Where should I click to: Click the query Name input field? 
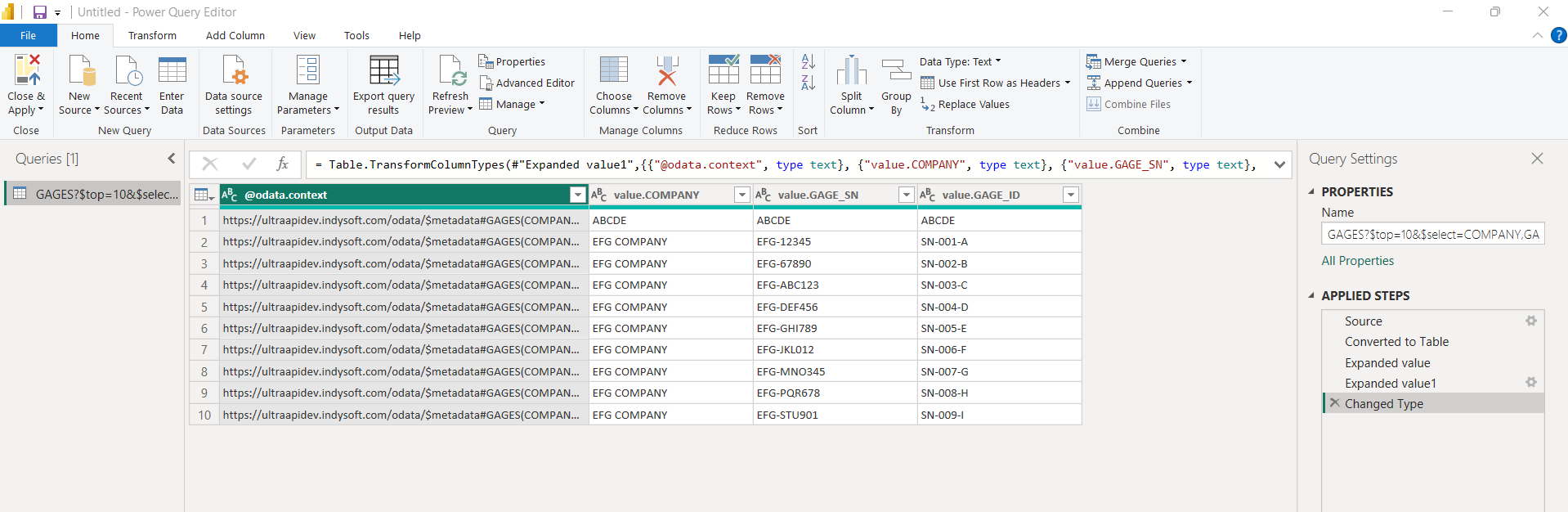(x=1433, y=235)
